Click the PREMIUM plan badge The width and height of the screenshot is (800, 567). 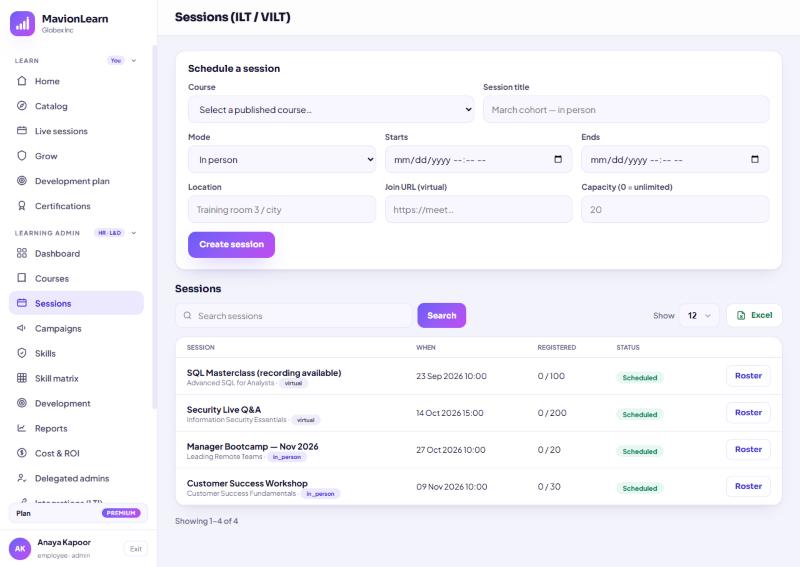(x=121, y=513)
